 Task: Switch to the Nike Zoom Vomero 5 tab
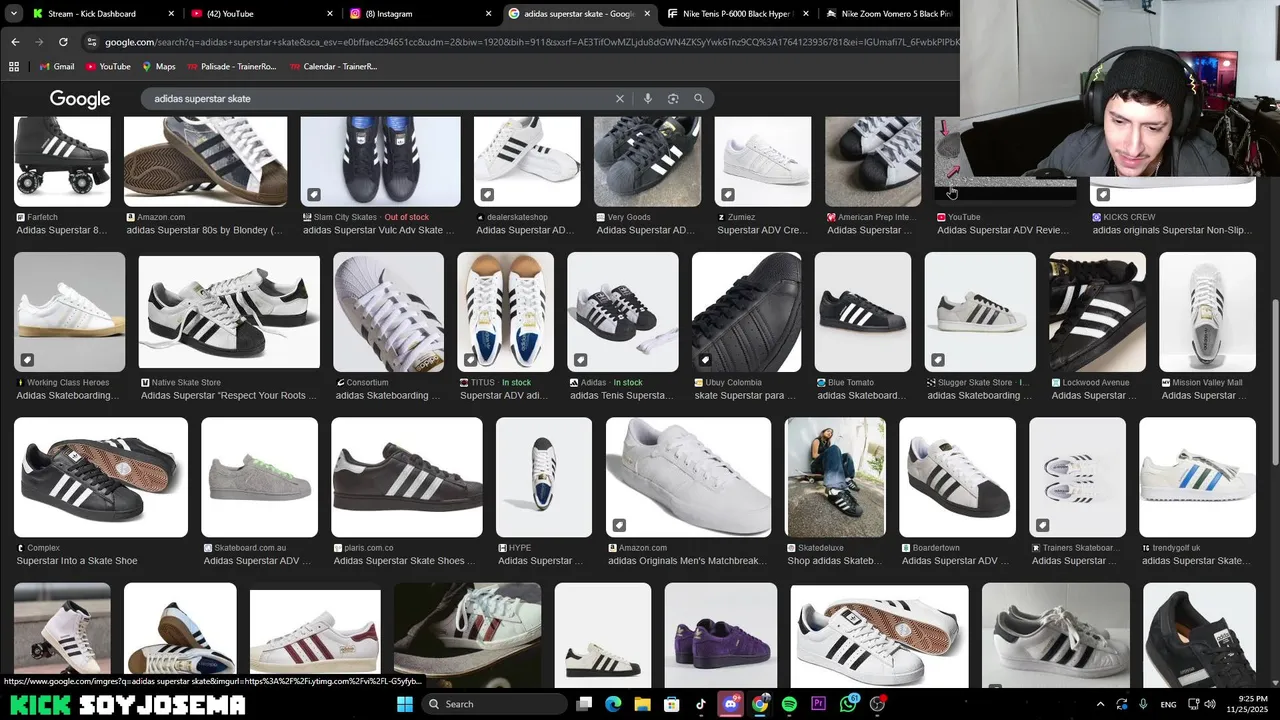[890, 14]
